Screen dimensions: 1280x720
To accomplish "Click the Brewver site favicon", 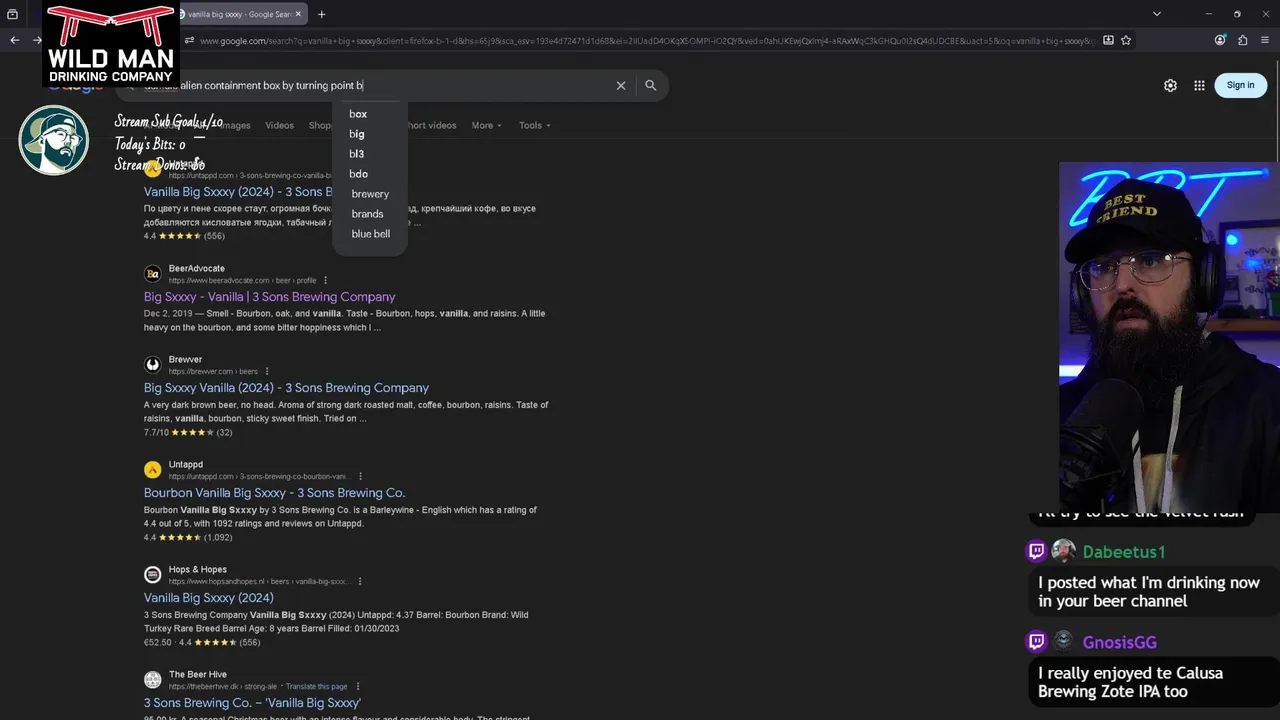I will (x=152, y=365).
